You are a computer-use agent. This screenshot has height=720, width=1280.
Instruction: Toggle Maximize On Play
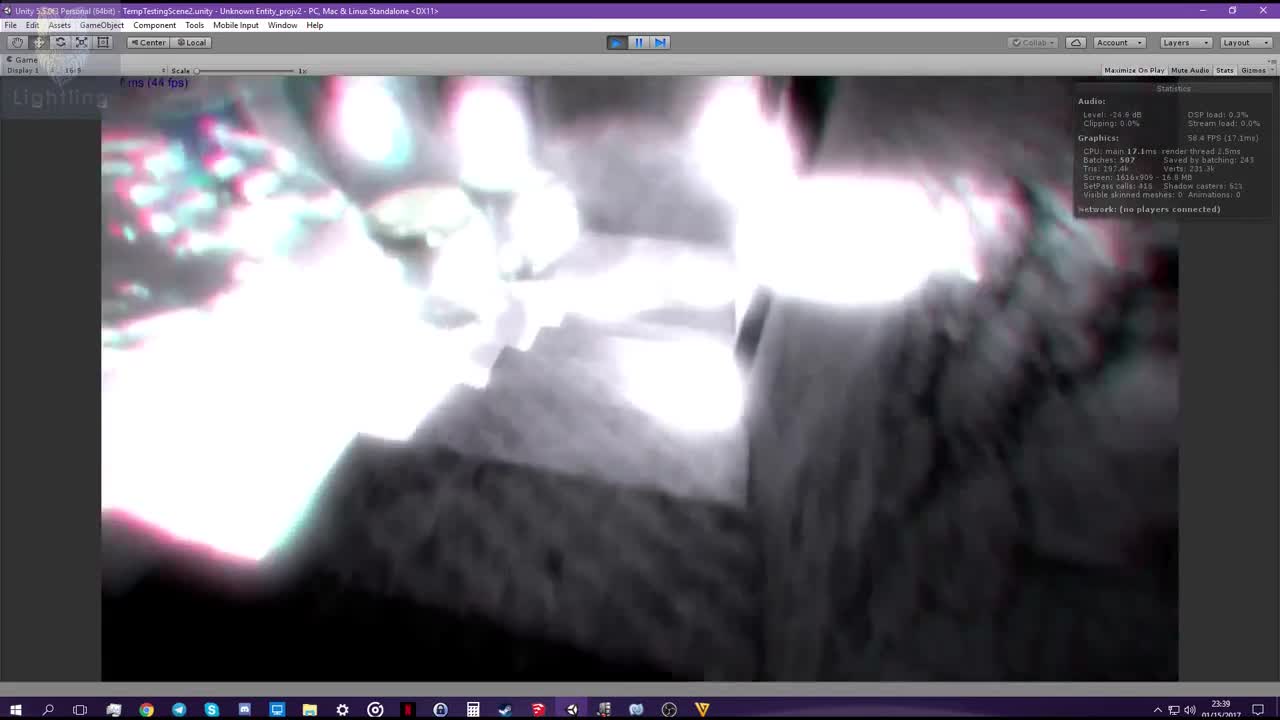pyautogui.click(x=1134, y=70)
